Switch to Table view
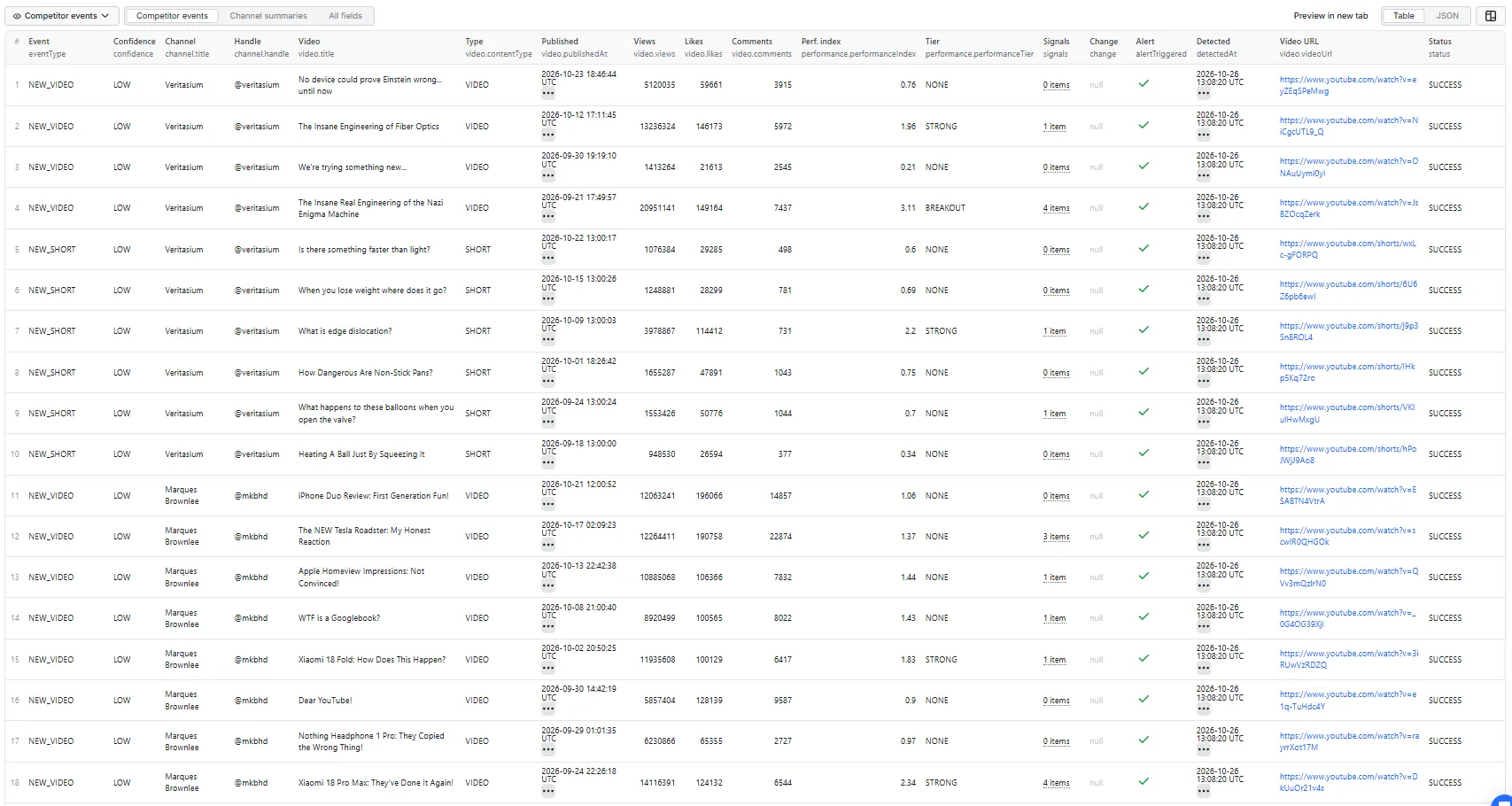1512x806 pixels. pyautogui.click(x=1404, y=16)
